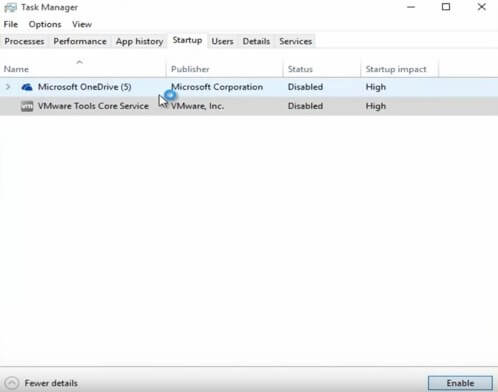Click the Task Manager title bar icon
The width and height of the screenshot is (498, 392).
(10, 7)
